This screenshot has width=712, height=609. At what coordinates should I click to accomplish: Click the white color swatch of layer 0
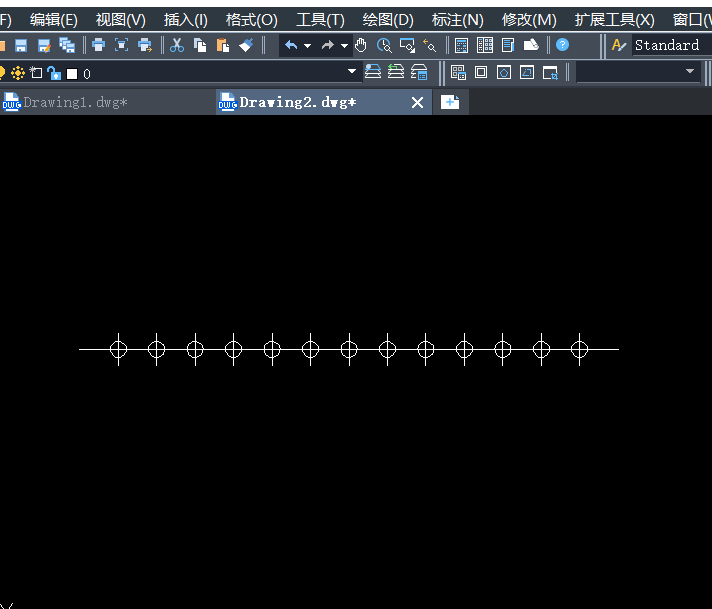tap(72, 74)
